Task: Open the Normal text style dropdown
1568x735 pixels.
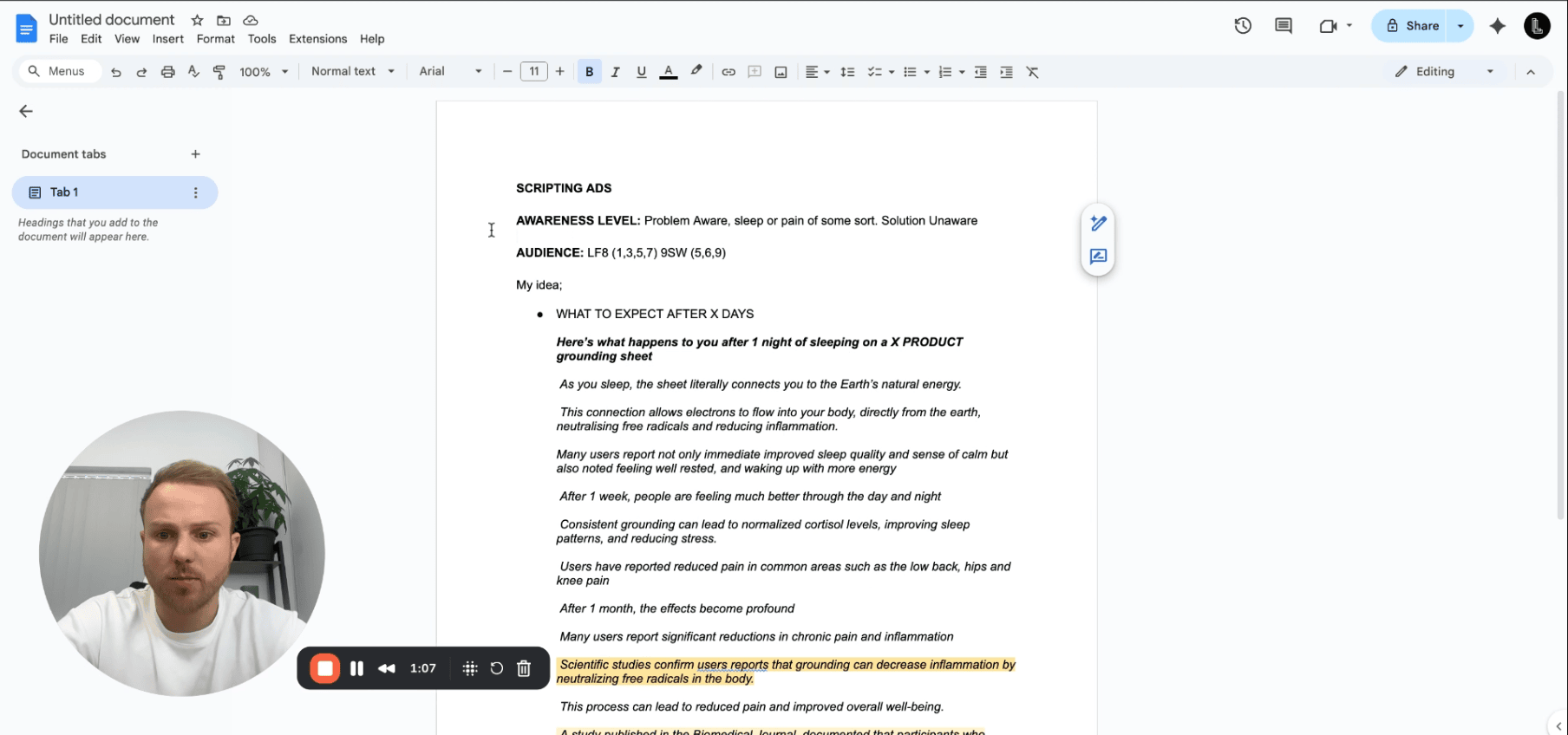Action: pos(352,71)
